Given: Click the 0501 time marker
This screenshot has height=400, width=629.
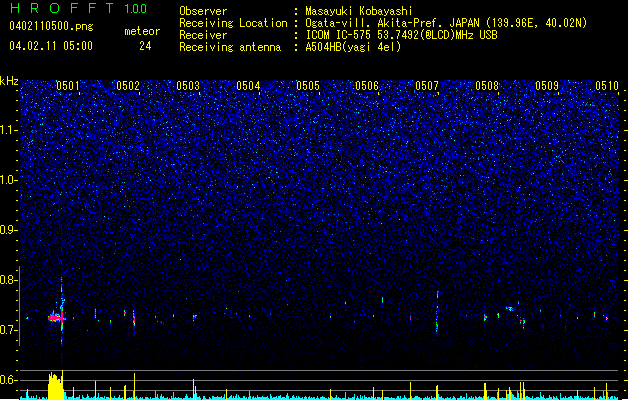Looking at the screenshot, I should (x=67, y=86).
